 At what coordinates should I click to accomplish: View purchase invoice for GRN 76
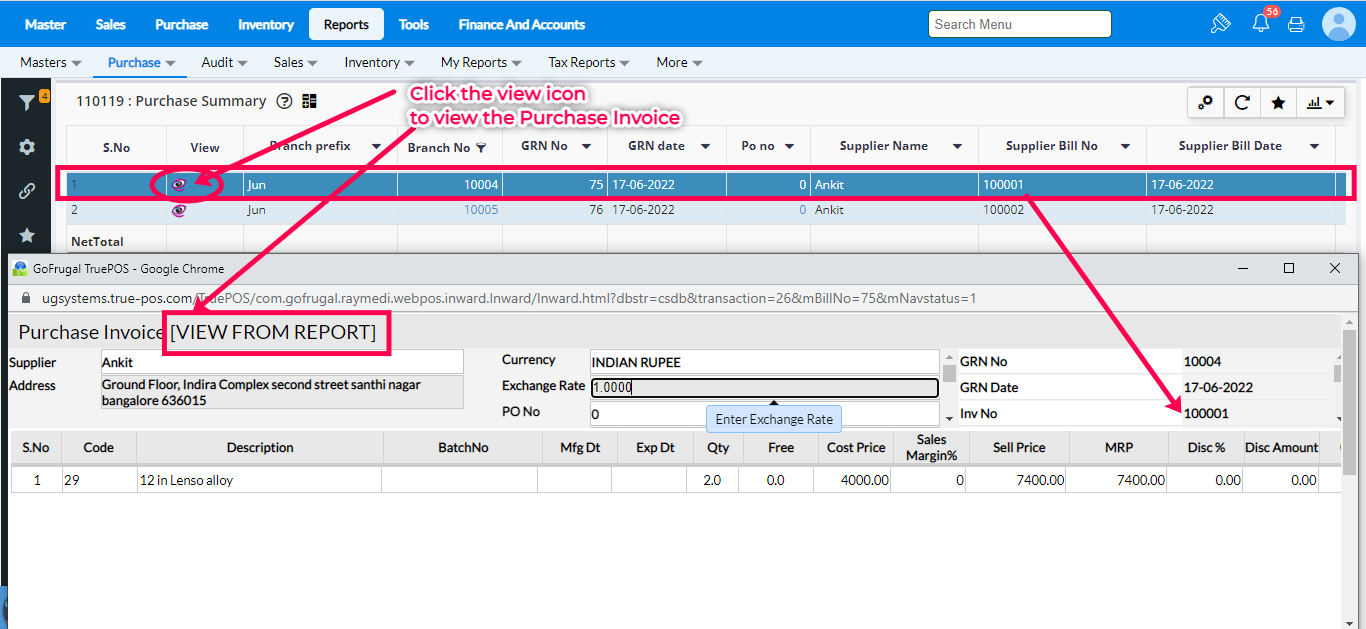[179, 210]
